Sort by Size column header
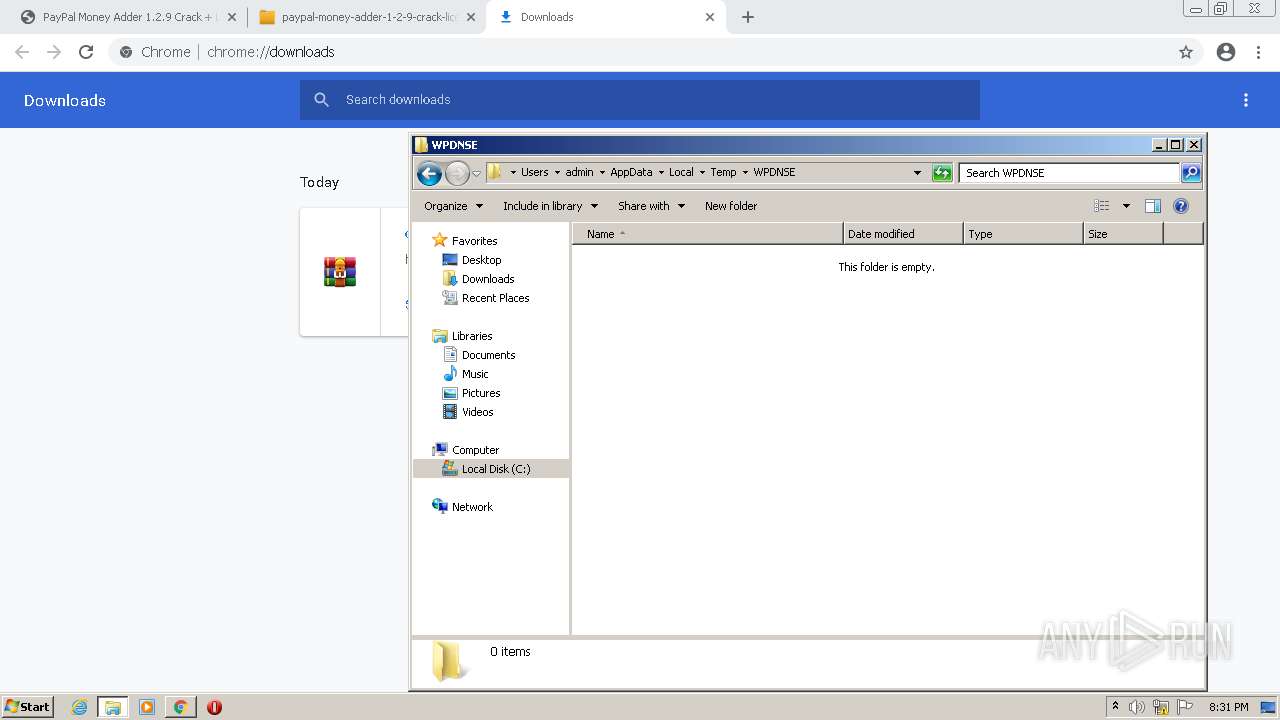Image resolution: width=1280 pixels, height=720 pixels. [x=1123, y=234]
